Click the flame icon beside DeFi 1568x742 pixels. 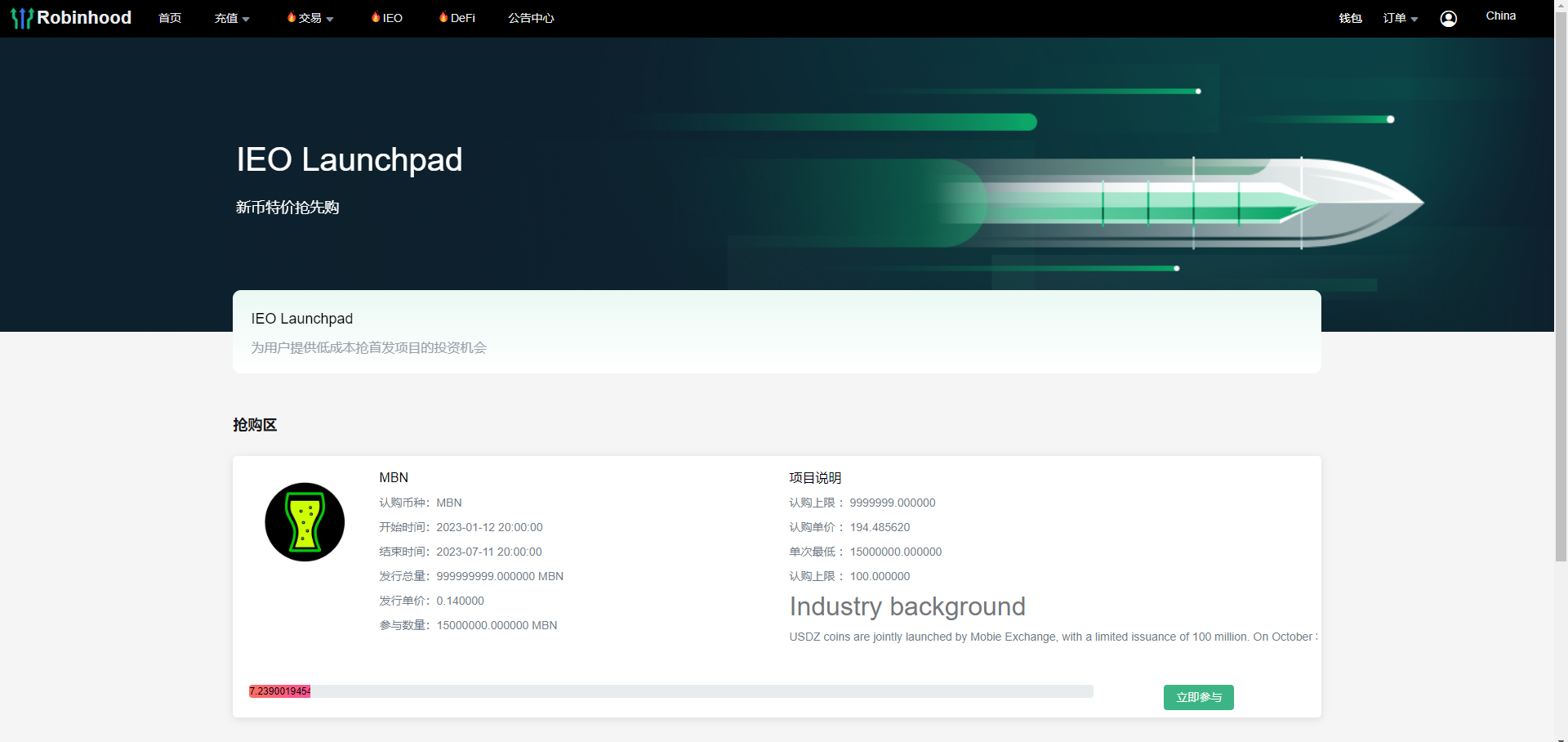(443, 17)
